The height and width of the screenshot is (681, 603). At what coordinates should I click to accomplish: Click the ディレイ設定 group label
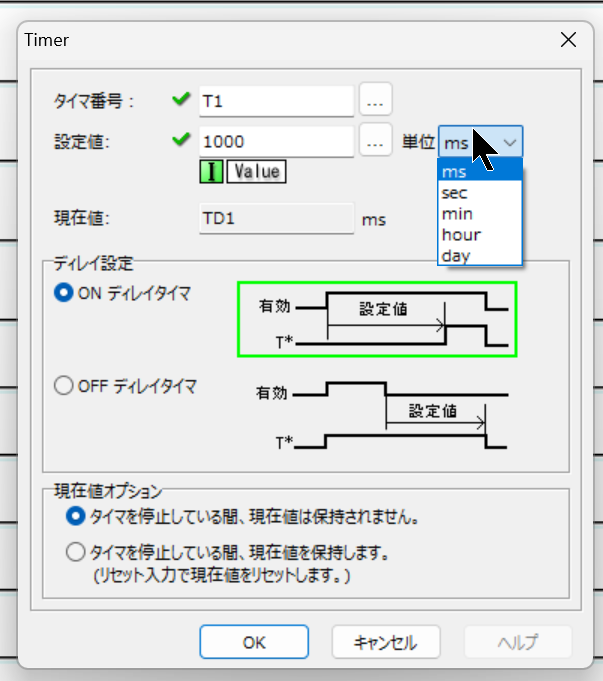click(x=93, y=263)
